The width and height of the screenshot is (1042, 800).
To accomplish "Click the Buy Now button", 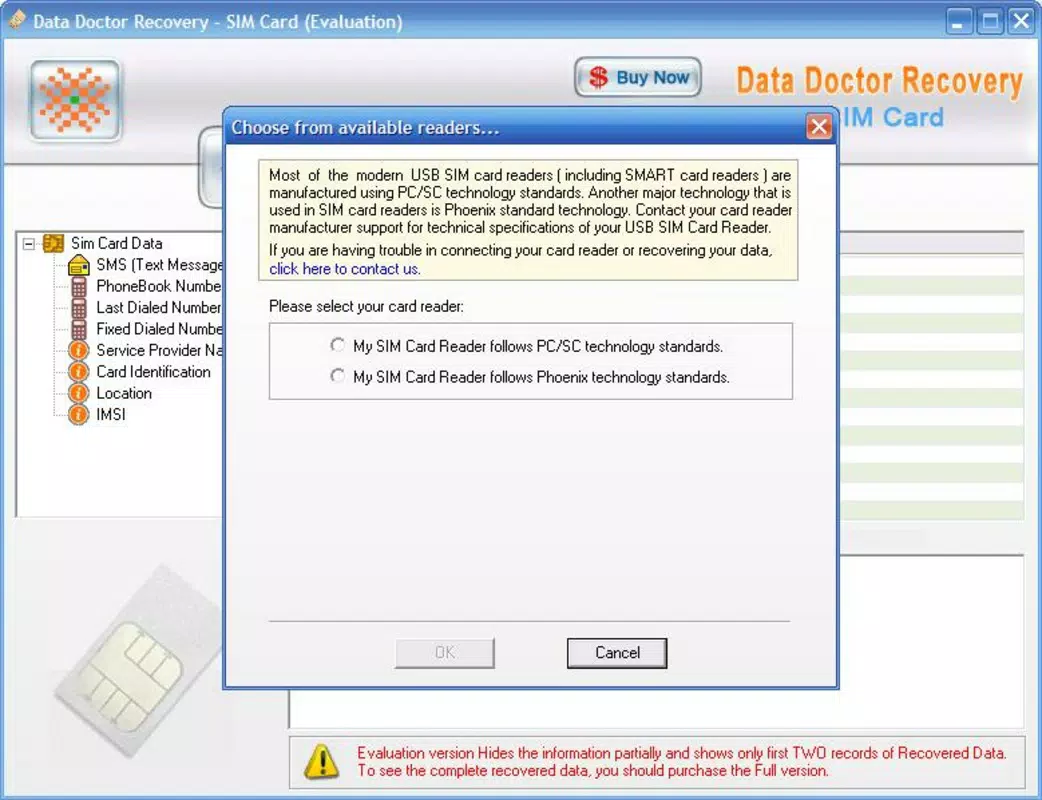I will point(637,77).
